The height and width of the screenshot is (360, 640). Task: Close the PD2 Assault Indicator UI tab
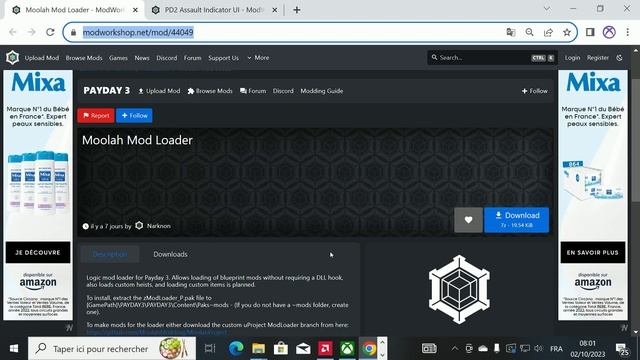(275, 10)
